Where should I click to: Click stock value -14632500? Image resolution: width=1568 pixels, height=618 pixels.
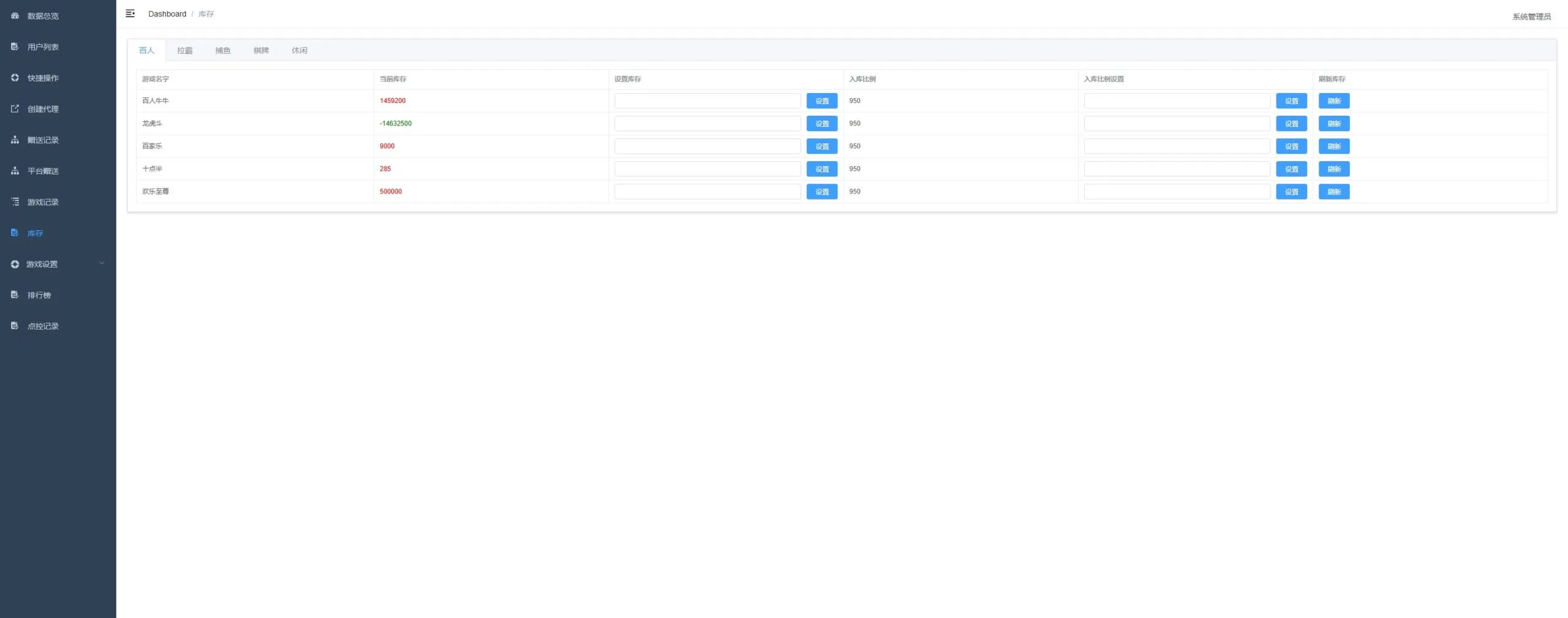pos(396,123)
